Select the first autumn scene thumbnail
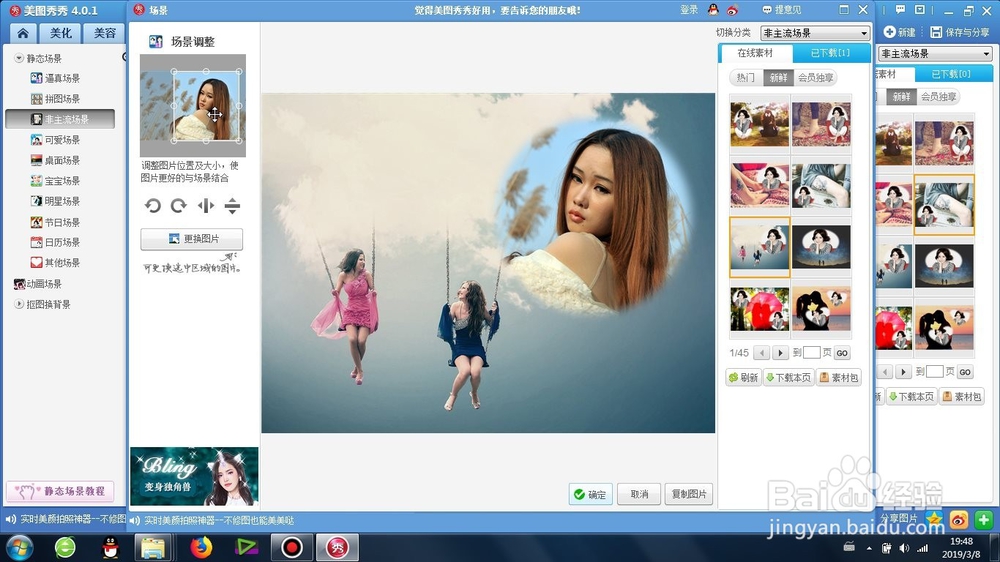Viewport: 1000px width, 562px height. [760, 124]
